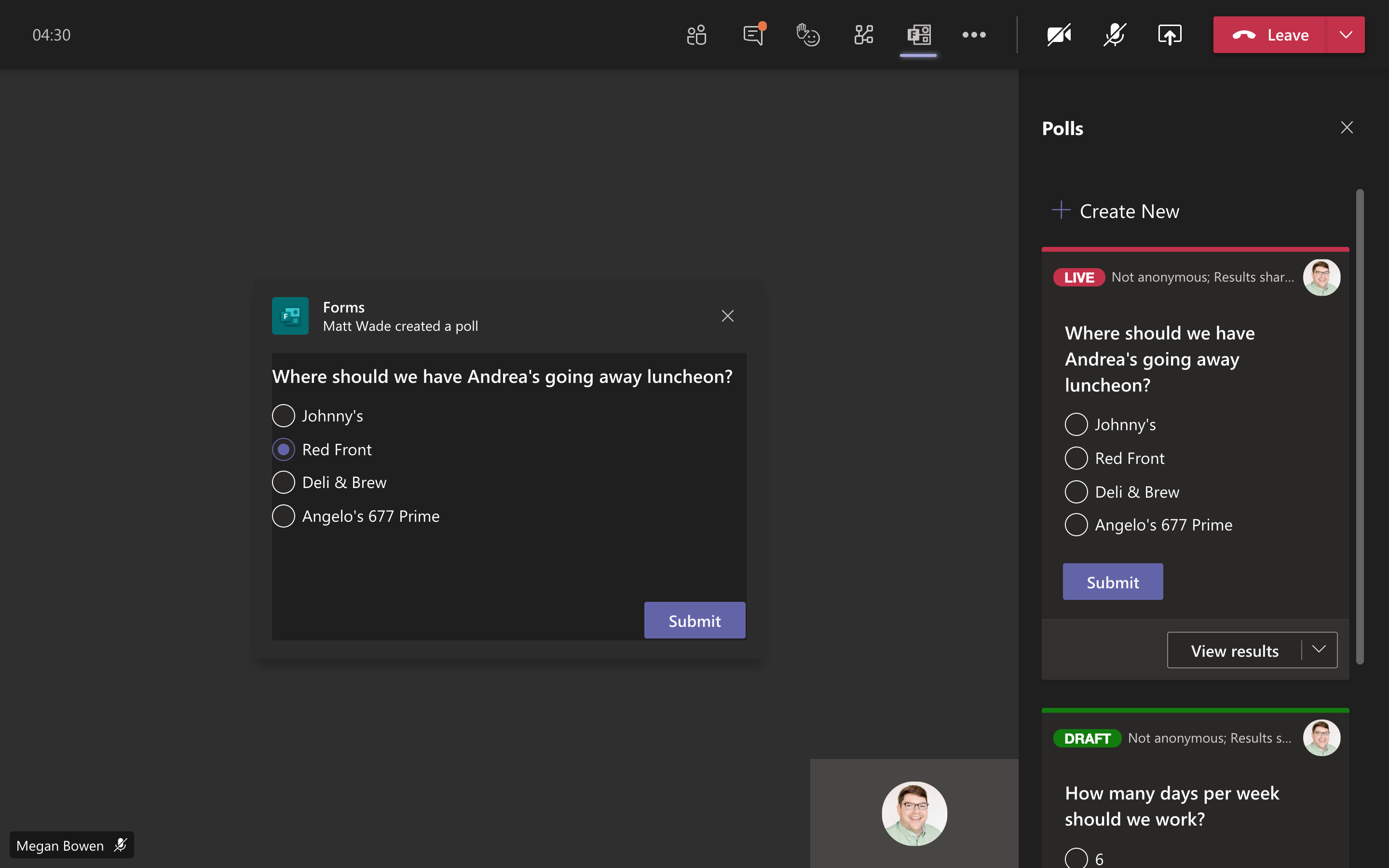The height and width of the screenshot is (868, 1389).
Task: Click the Share content/tray icon
Action: 1169,35
